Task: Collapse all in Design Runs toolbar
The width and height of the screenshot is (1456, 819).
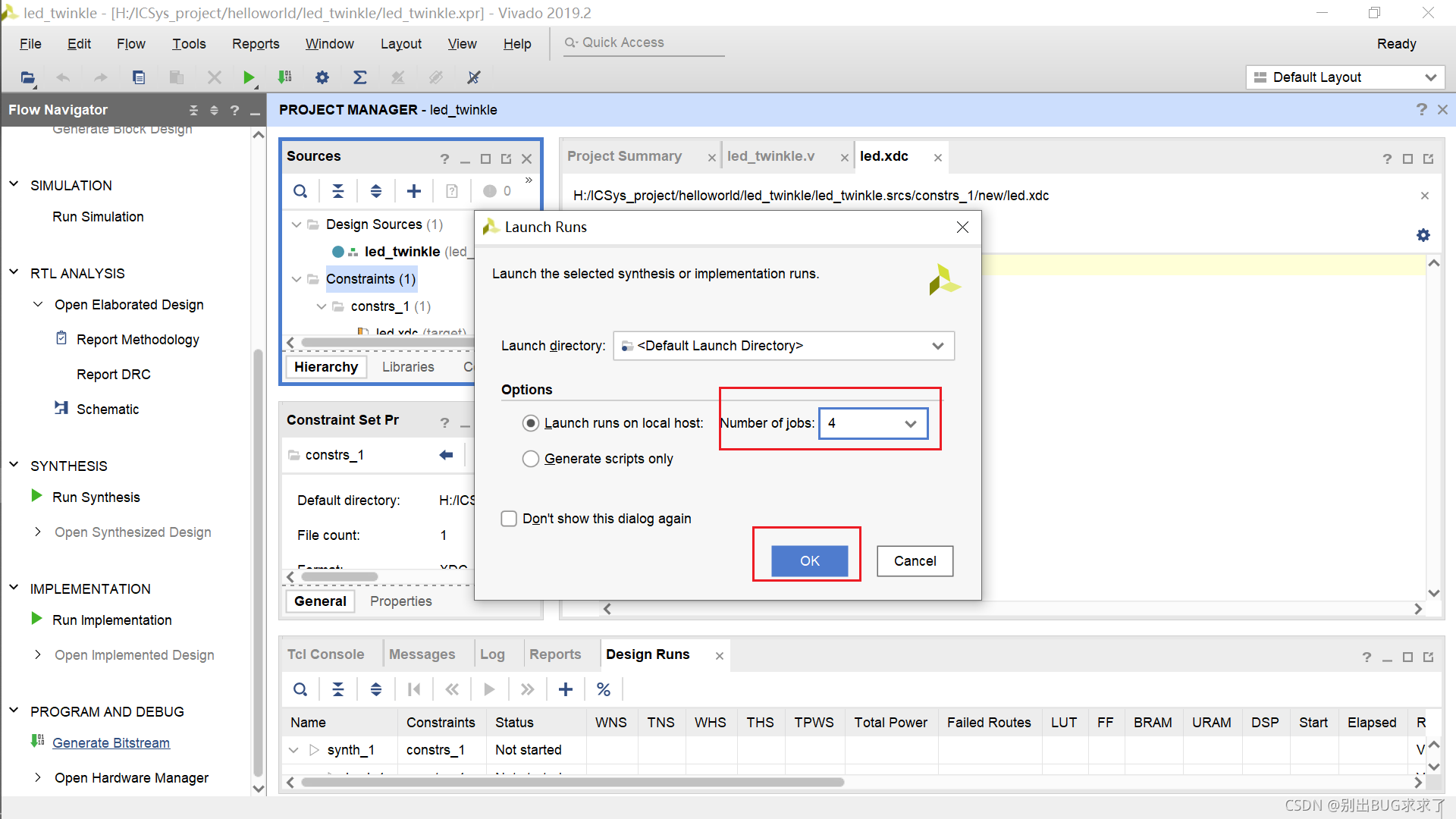Action: click(x=338, y=689)
